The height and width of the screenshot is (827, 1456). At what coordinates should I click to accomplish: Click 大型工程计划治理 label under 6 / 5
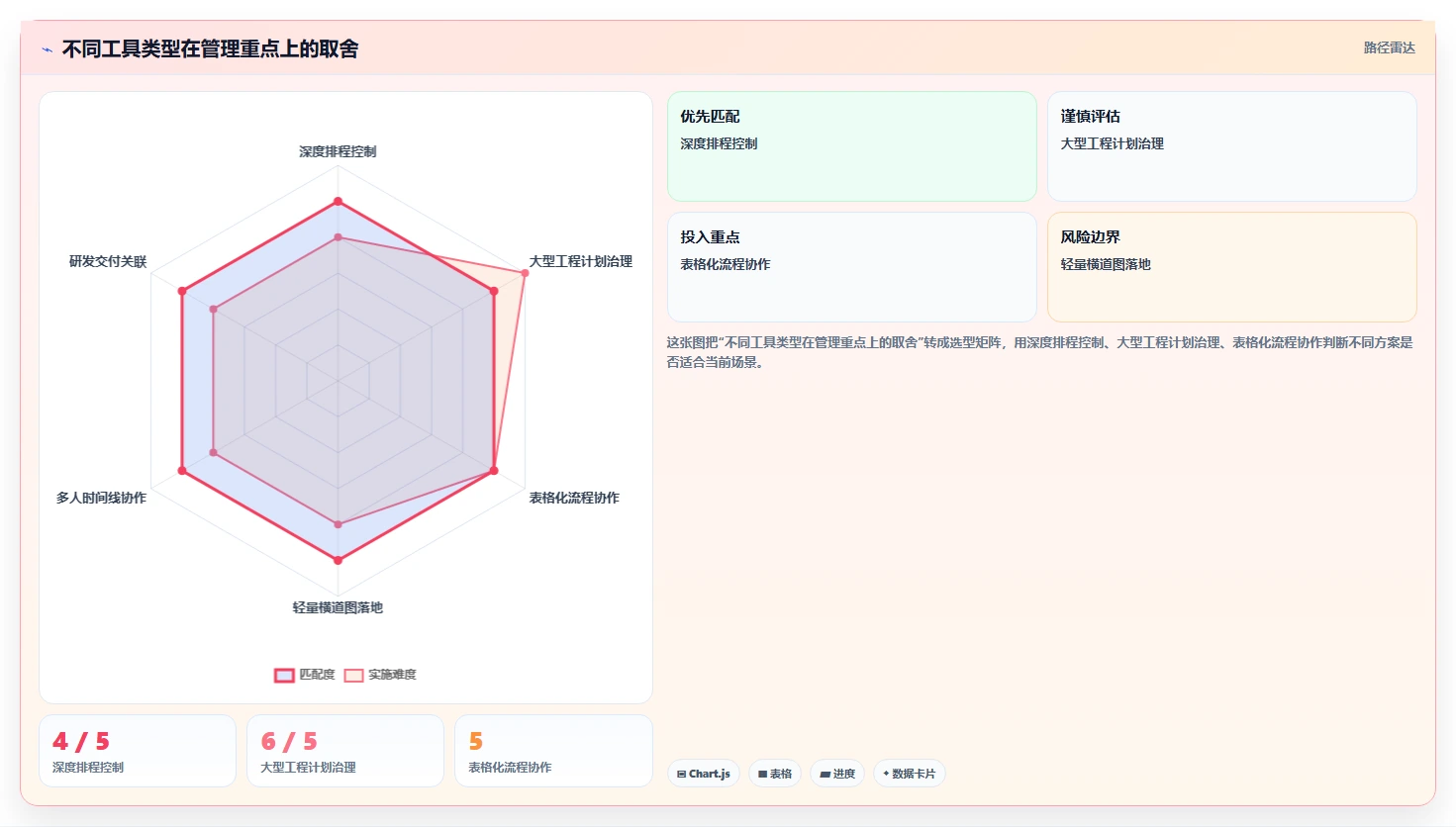pyautogui.click(x=308, y=768)
